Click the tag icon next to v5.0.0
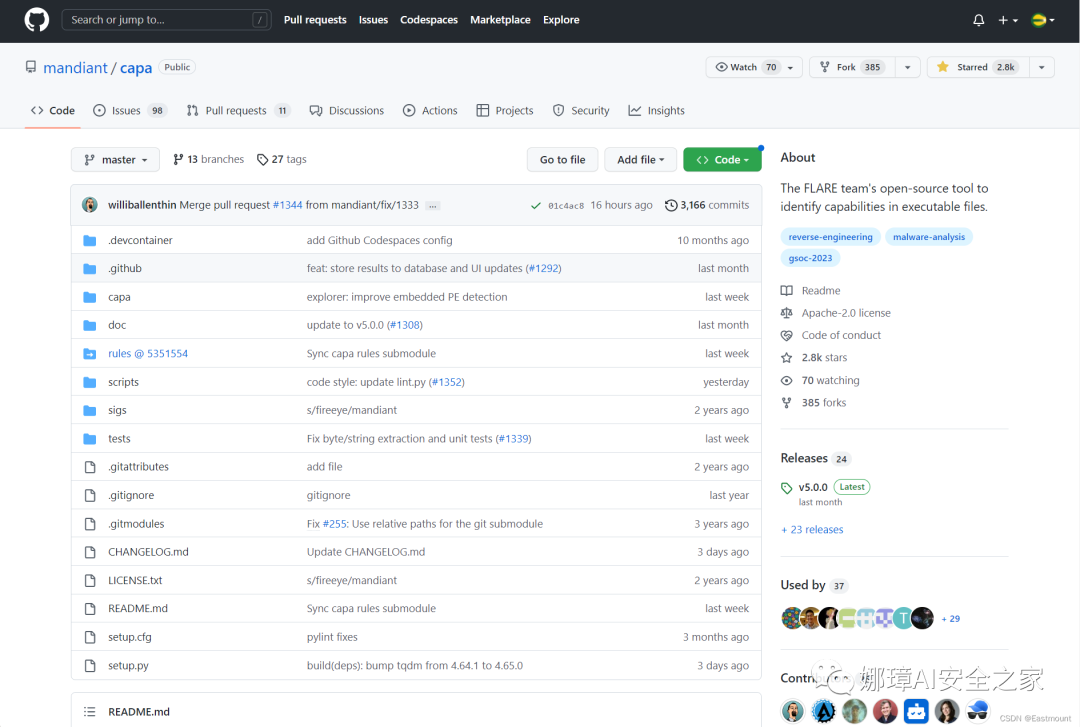The width and height of the screenshot is (1080, 727). (787, 488)
